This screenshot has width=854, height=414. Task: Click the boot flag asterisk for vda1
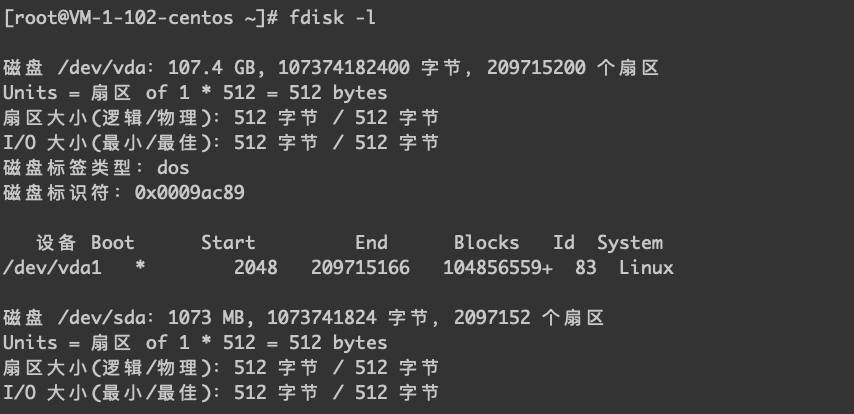tap(140, 267)
